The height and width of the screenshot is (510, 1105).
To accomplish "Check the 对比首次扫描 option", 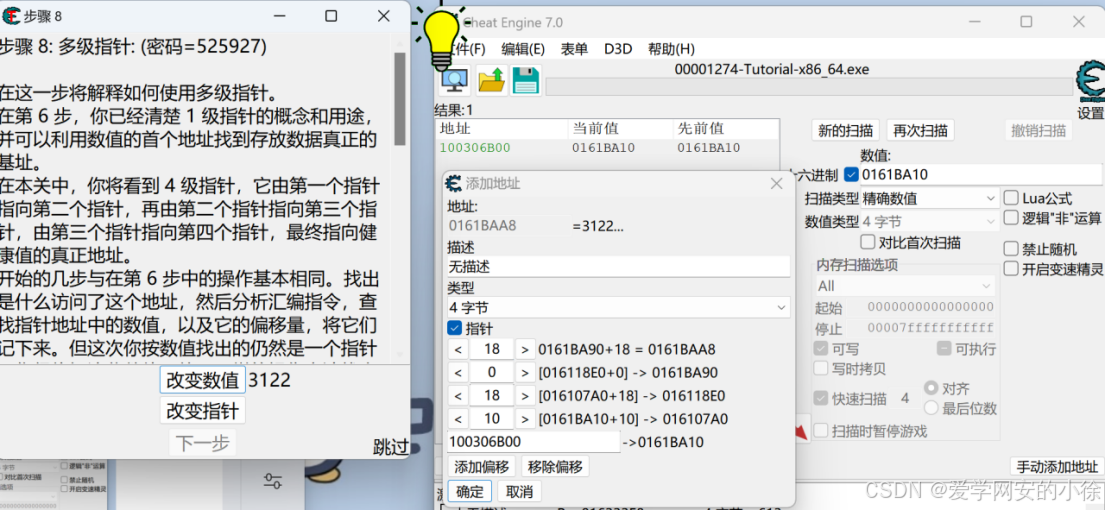I will point(868,243).
